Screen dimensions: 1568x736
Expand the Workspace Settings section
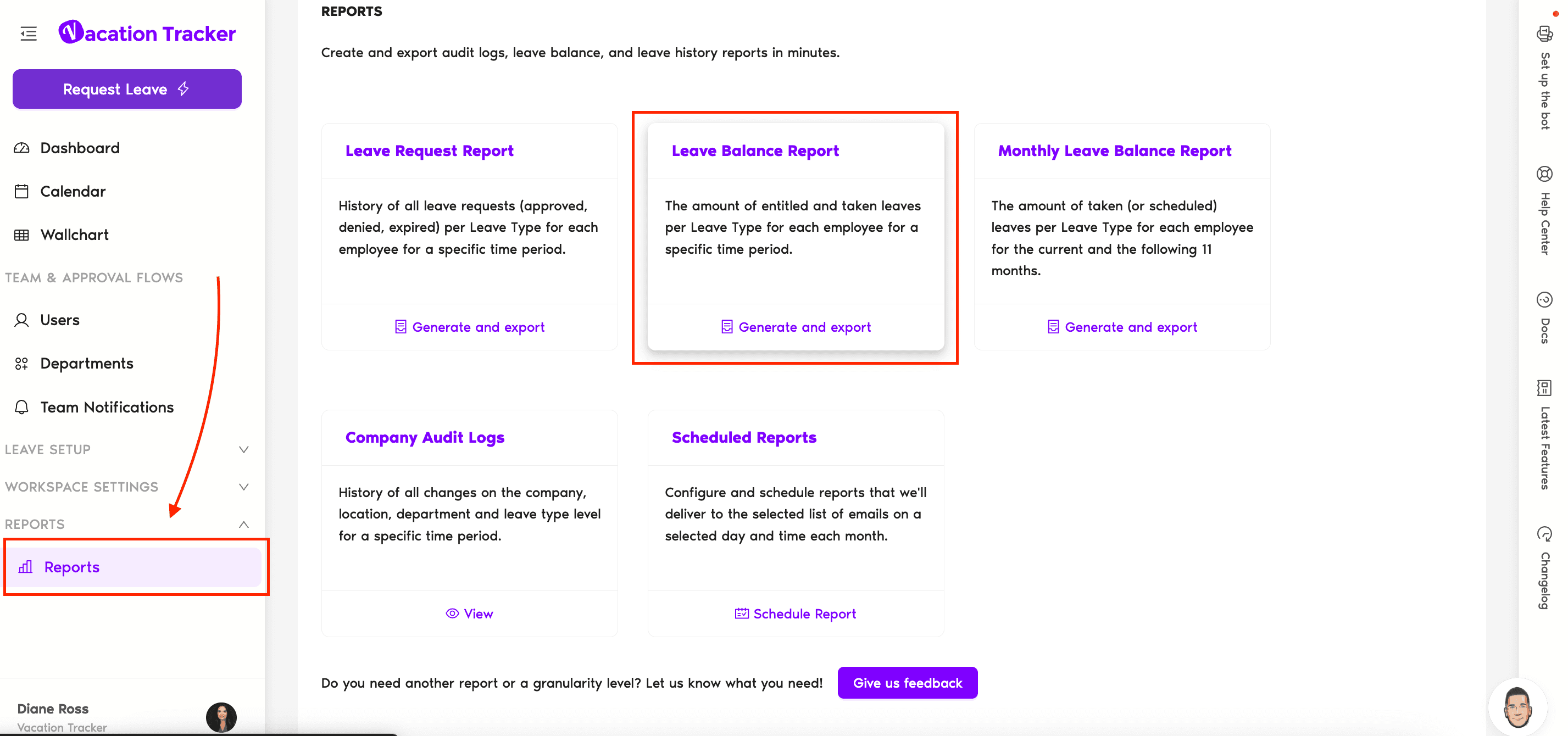coord(243,487)
